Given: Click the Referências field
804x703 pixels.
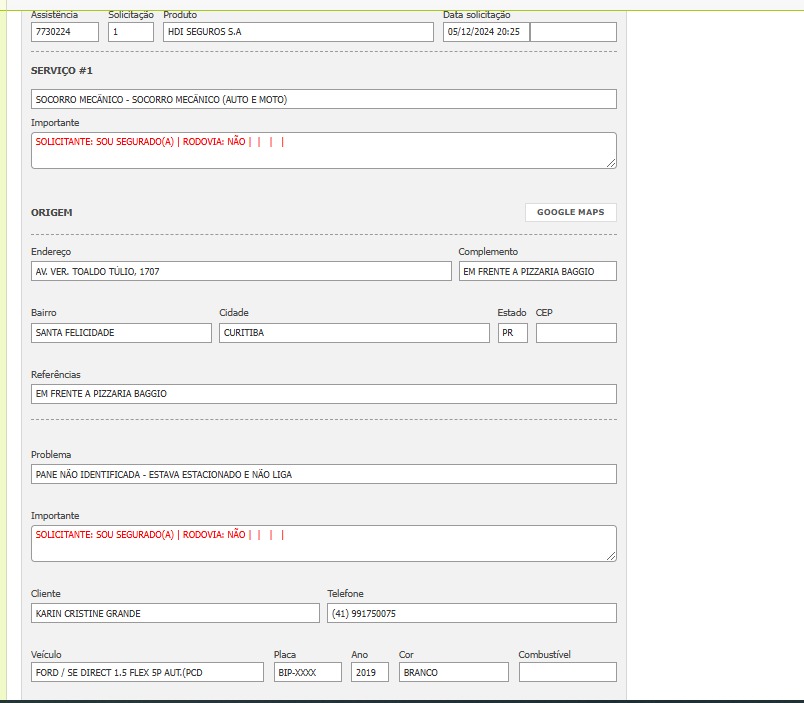Looking at the screenshot, I should (x=324, y=394).
